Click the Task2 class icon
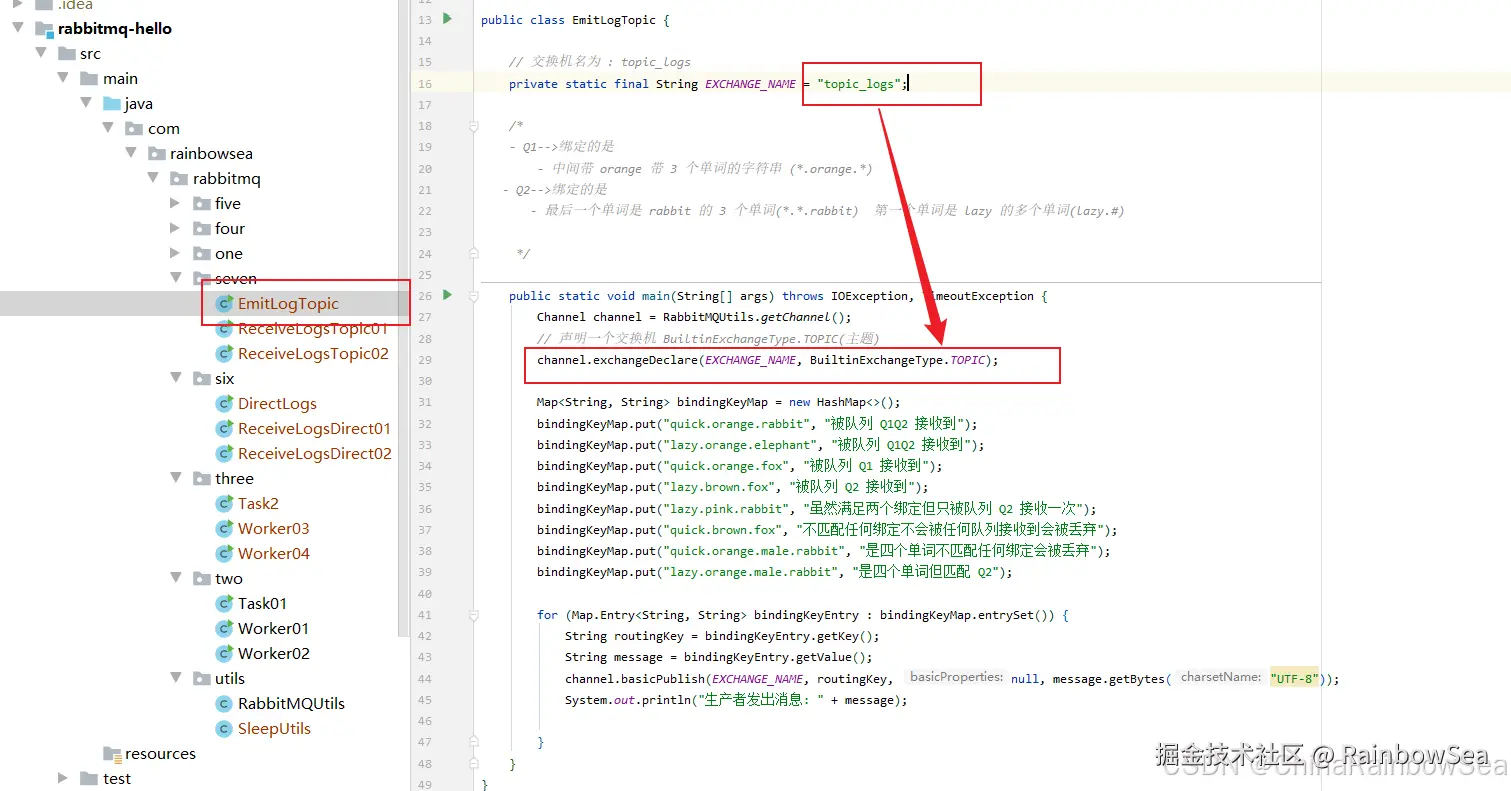 point(224,503)
